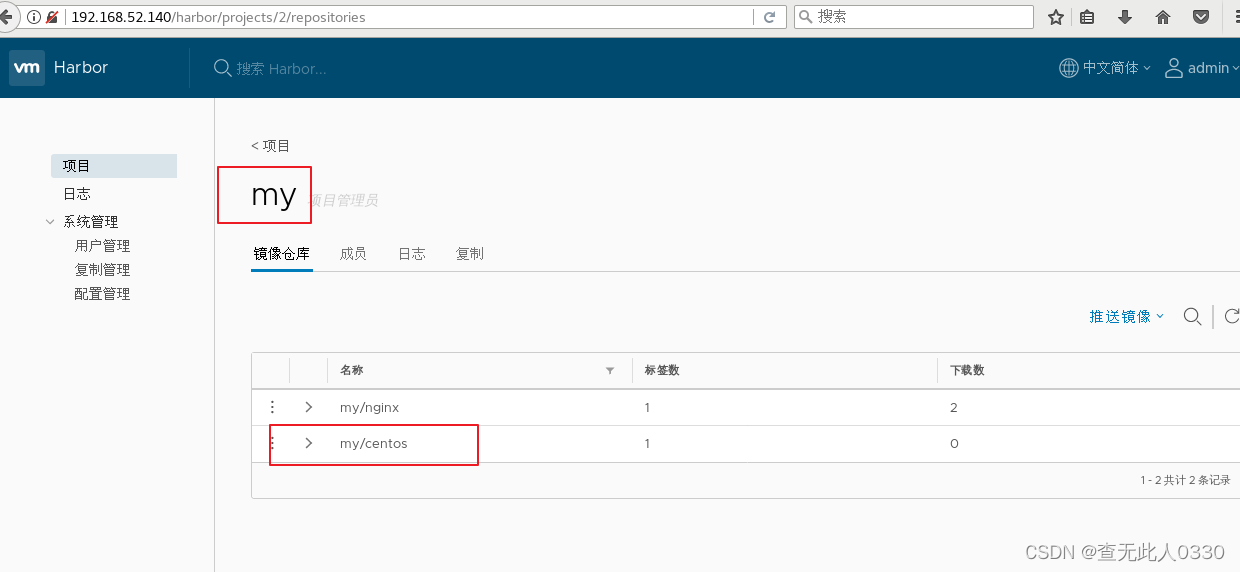Click the my project title
Viewport: 1240px width, 572px height.
[273, 194]
